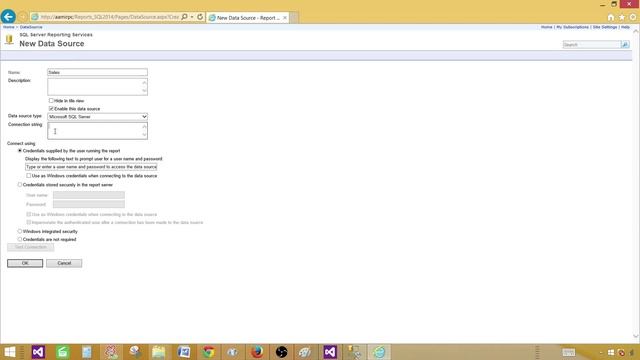Click the Reporting Services data source logo icon
The width and height of the screenshot is (640, 360).
point(9,40)
